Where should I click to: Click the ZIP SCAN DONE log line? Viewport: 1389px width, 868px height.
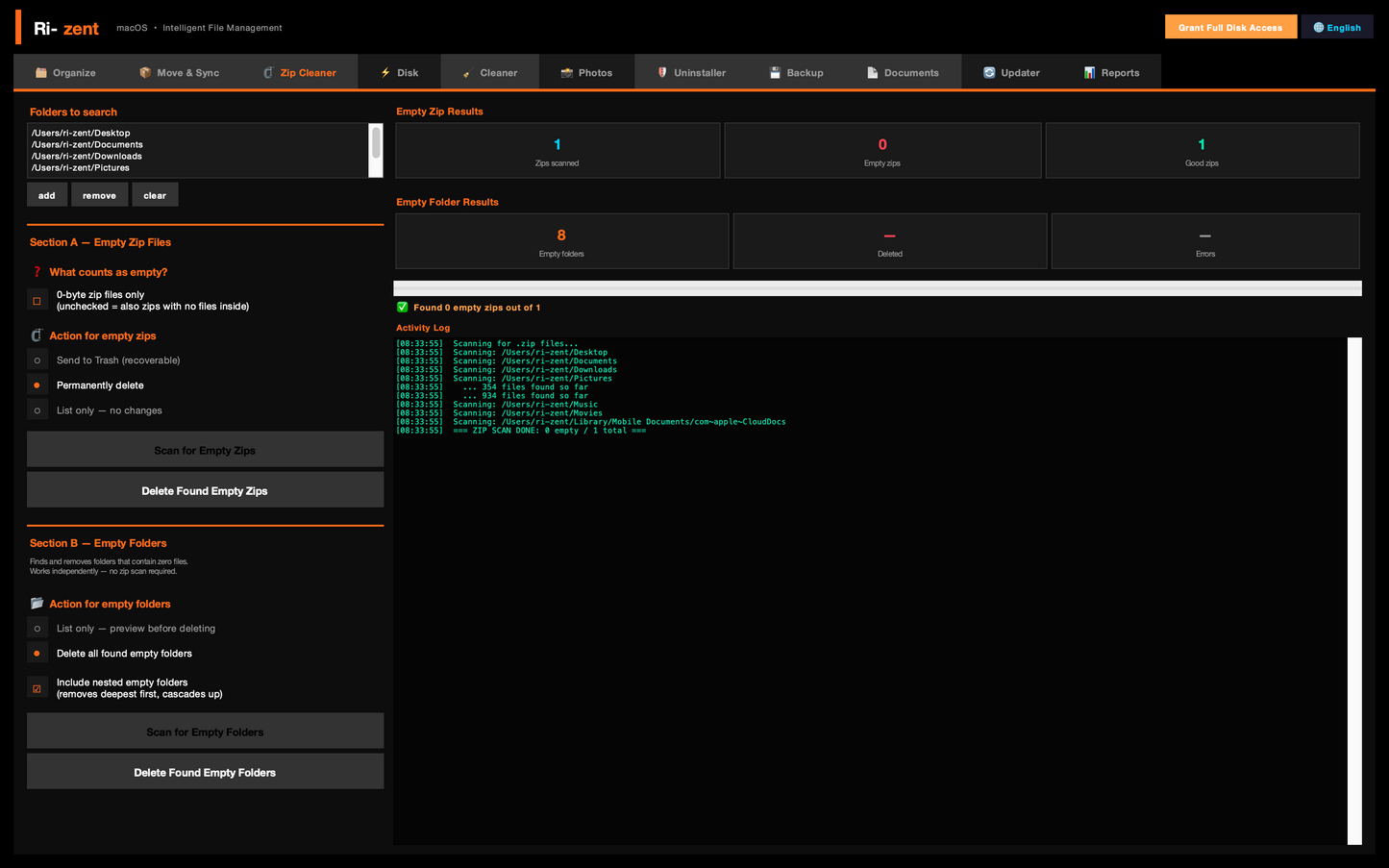(521, 431)
